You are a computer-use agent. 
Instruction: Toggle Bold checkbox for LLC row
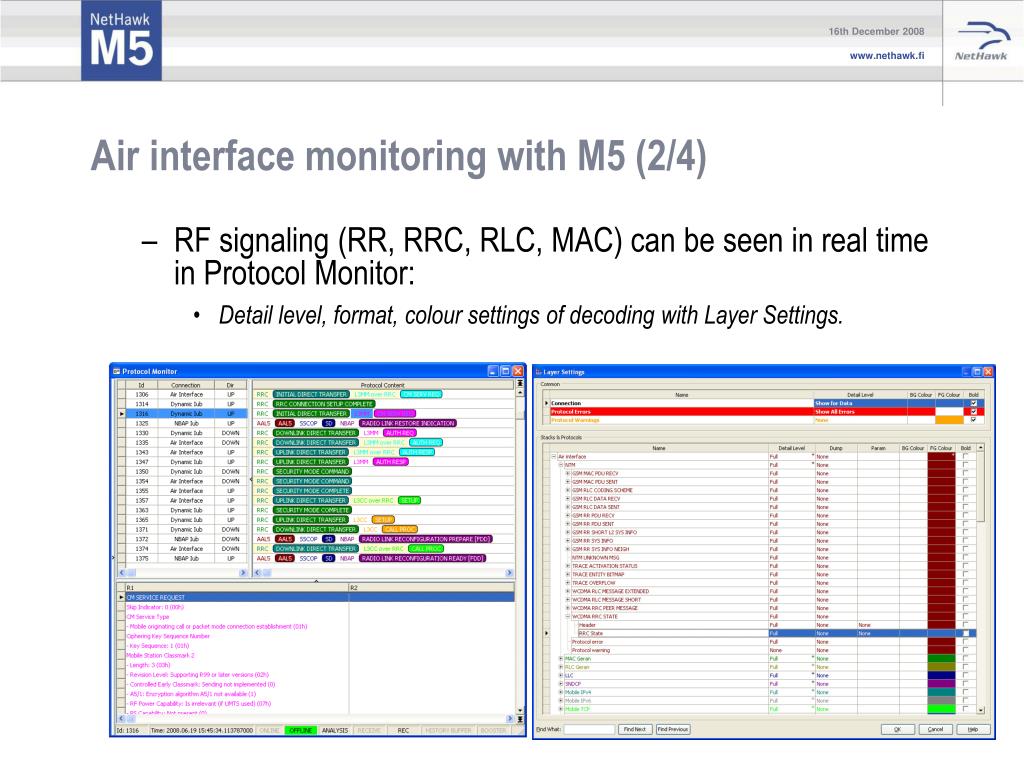pyautogui.click(x=965, y=676)
